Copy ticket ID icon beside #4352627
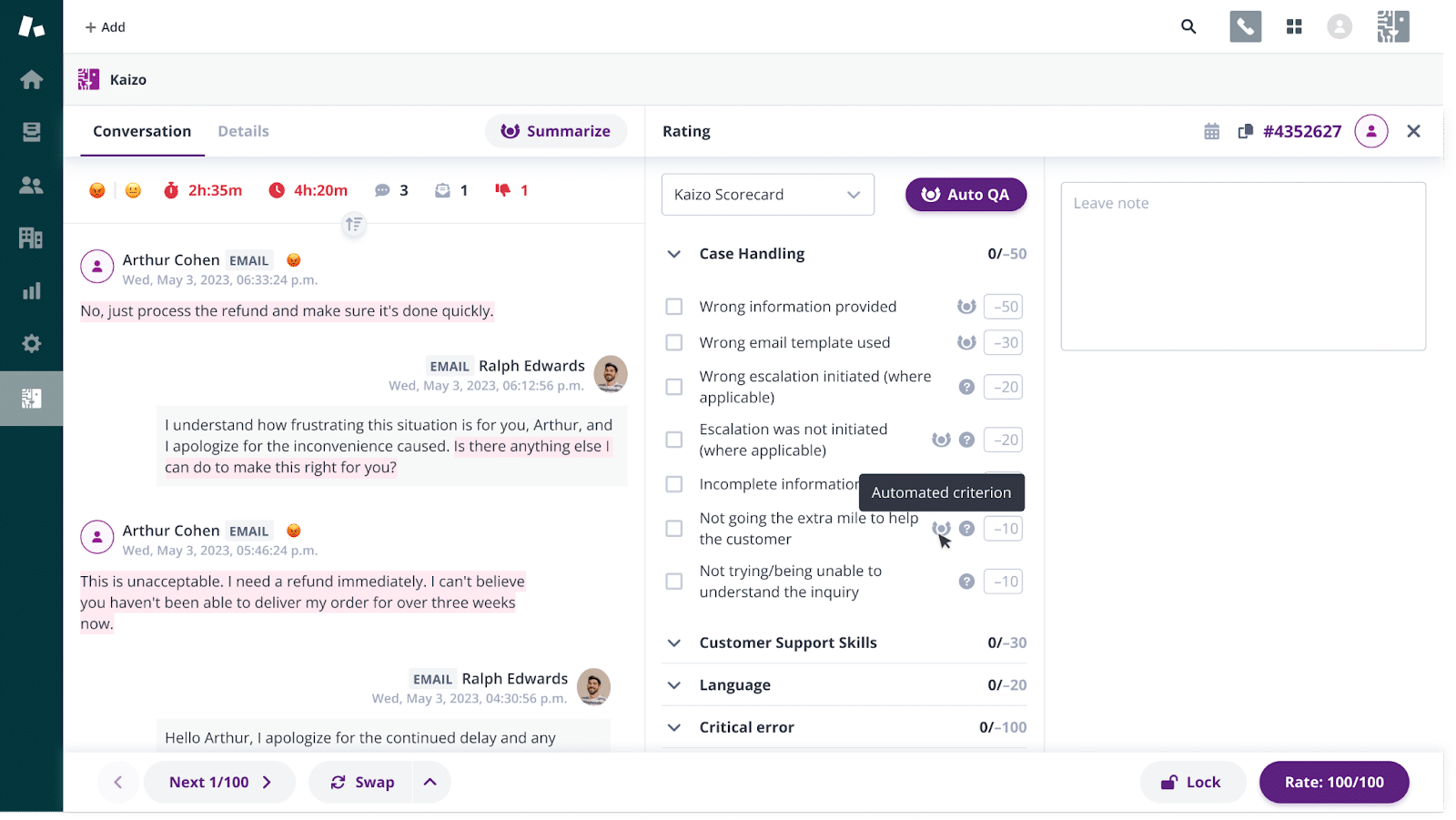Screen dimensions: 1456x820 pyautogui.click(x=1246, y=131)
